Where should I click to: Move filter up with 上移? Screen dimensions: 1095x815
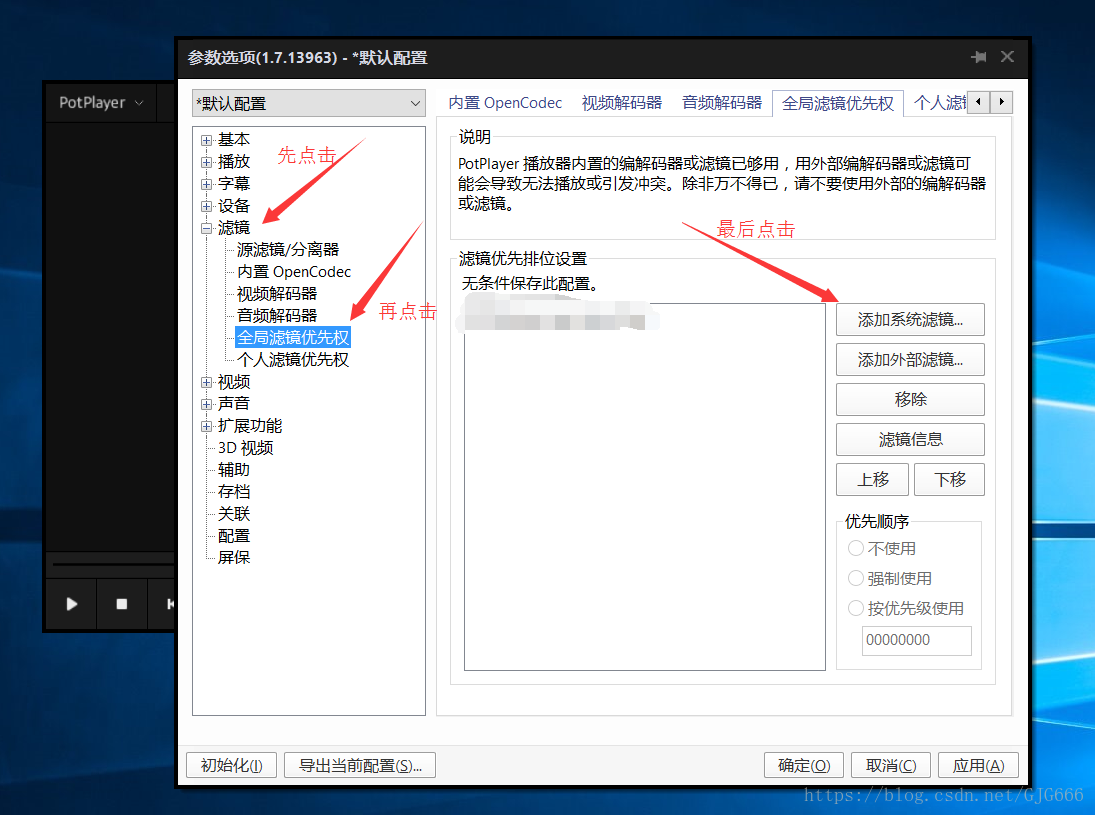point(872,480)
